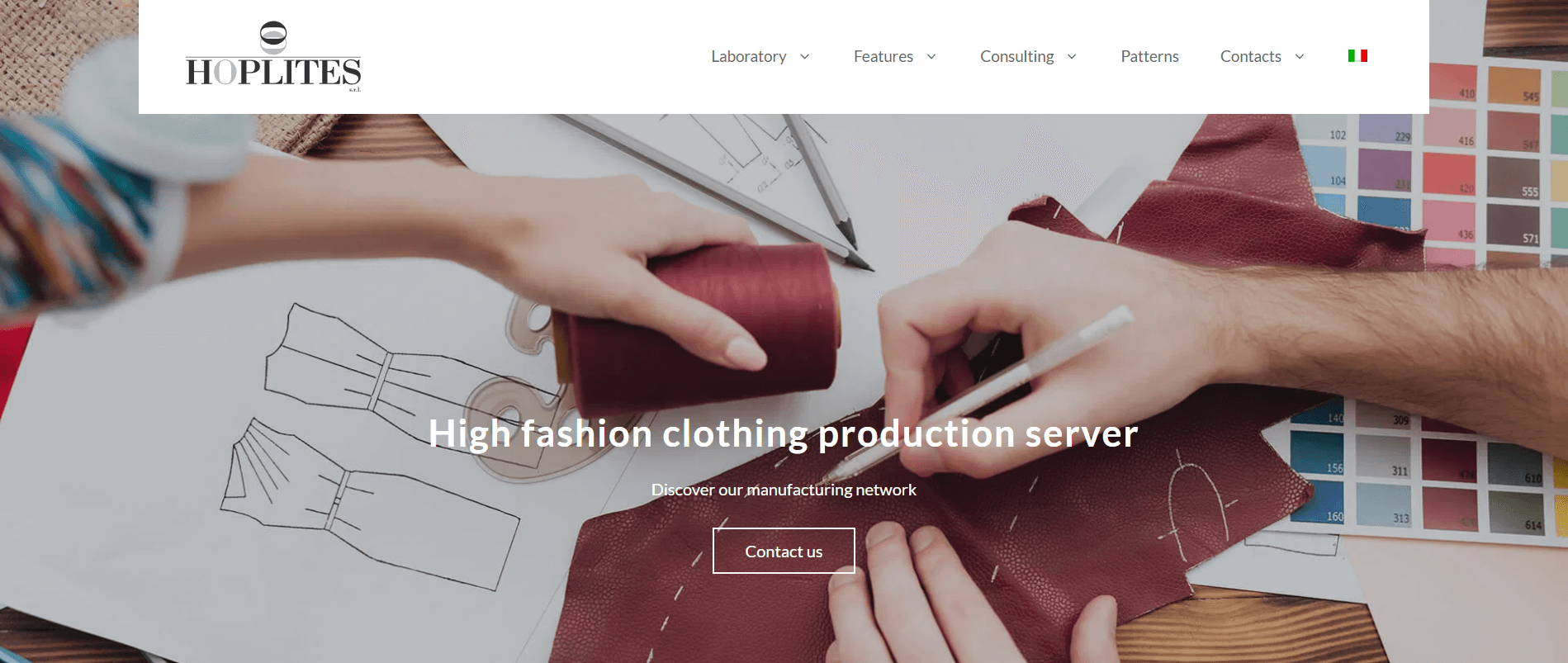Open the Consulting menu item
Screen dimensions: 1568x663
(1017, 56)
